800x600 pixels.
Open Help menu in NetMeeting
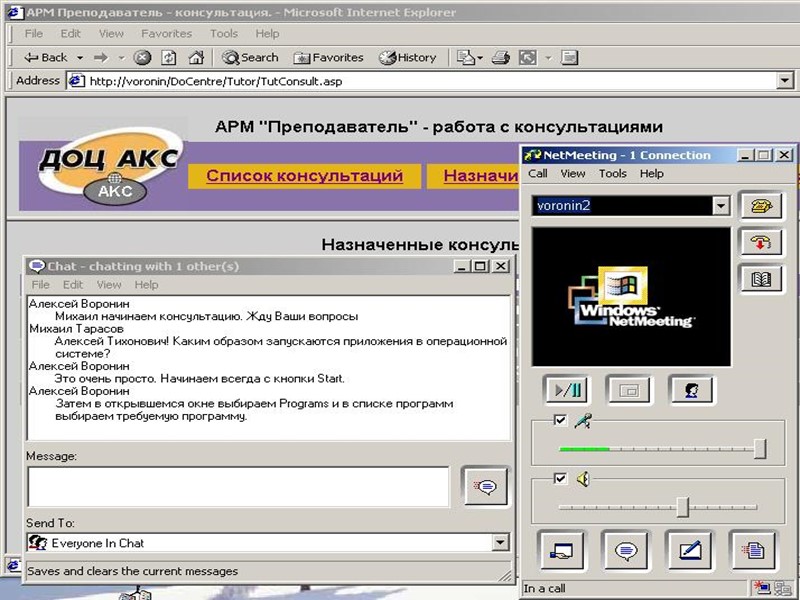click(652, 173)
